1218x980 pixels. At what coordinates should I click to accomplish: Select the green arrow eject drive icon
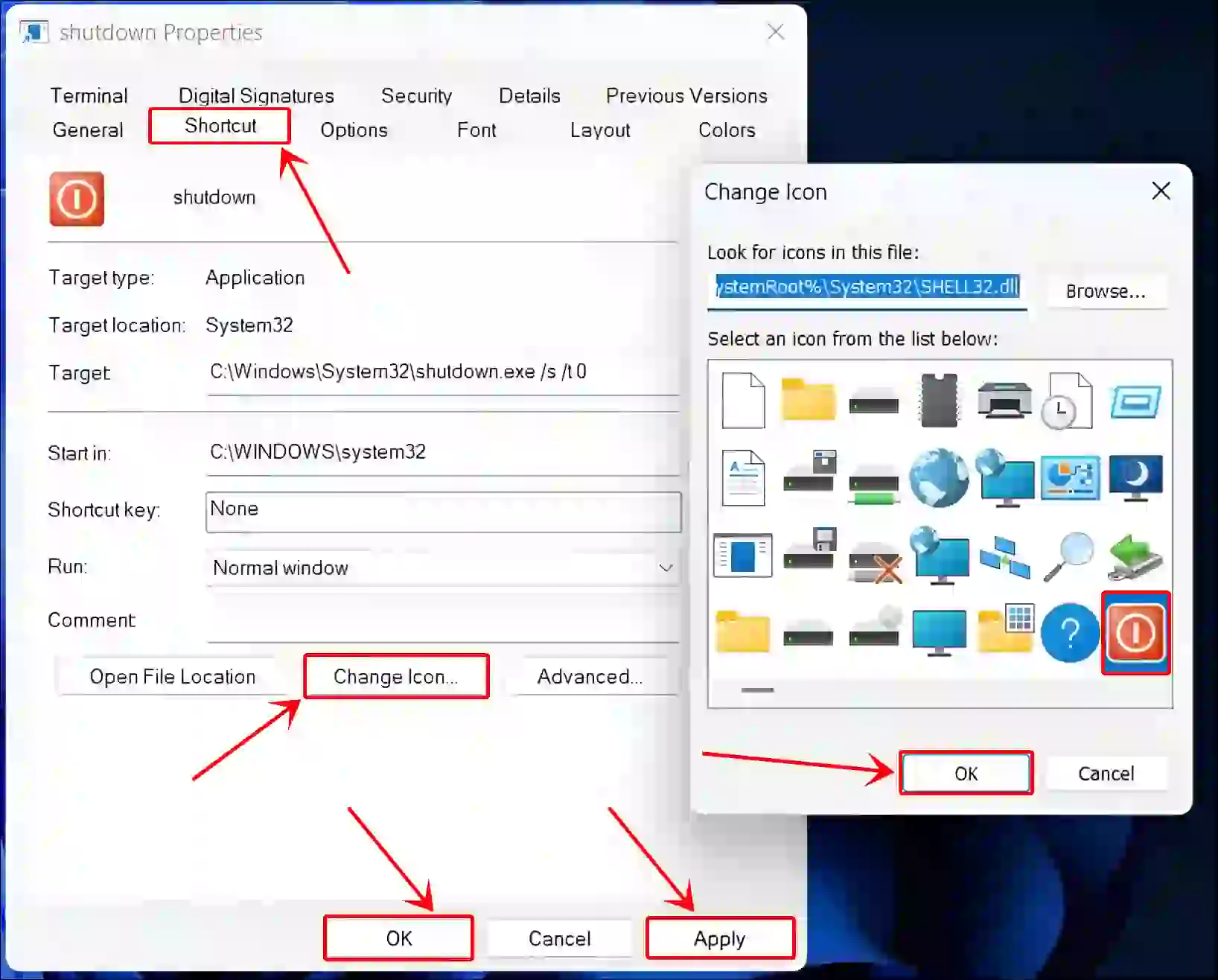(x=1135, y=557)
